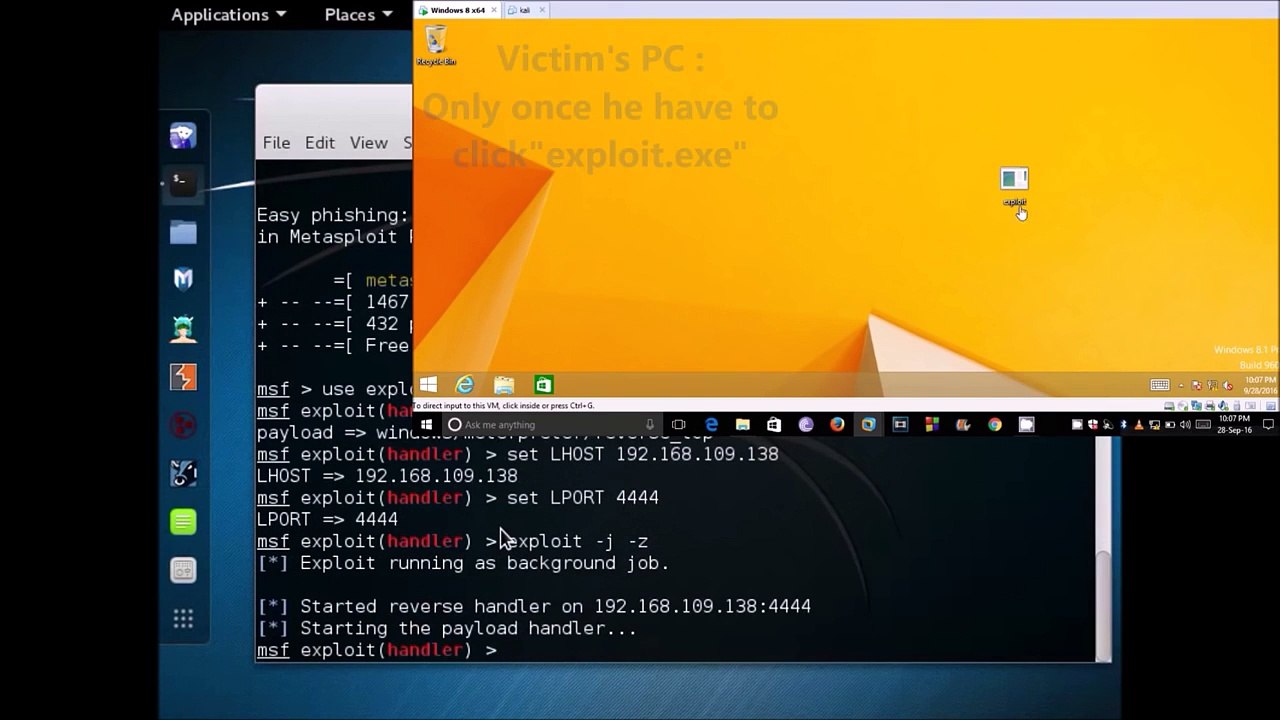Open host notification center icon

(x=1268, y=425)
